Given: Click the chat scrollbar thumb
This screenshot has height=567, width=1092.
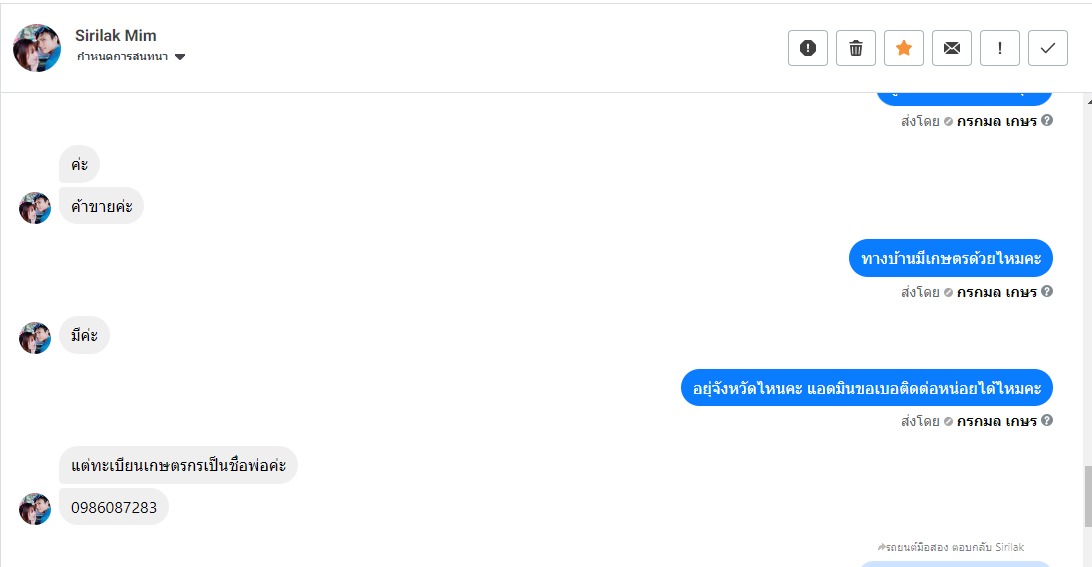Looking at the screenshot, I should [1085, 496].
